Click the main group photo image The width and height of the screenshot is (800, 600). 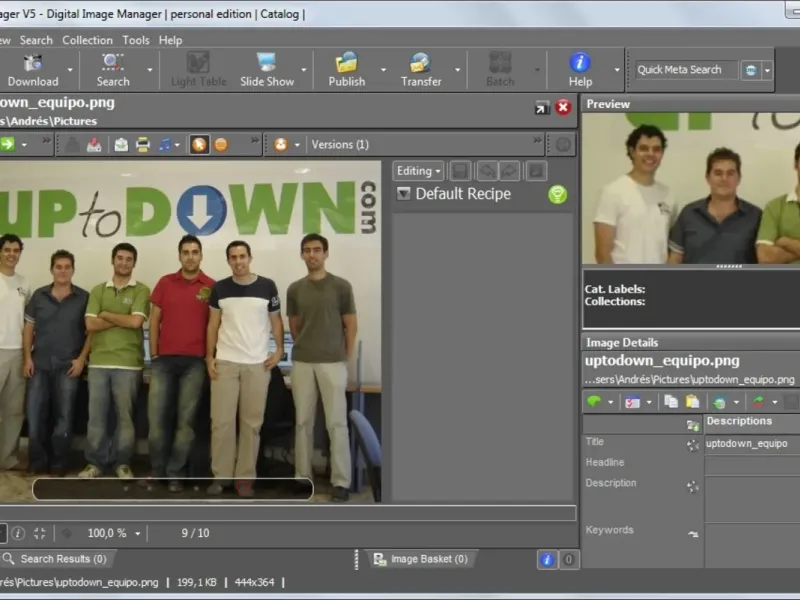coord(190,332)
